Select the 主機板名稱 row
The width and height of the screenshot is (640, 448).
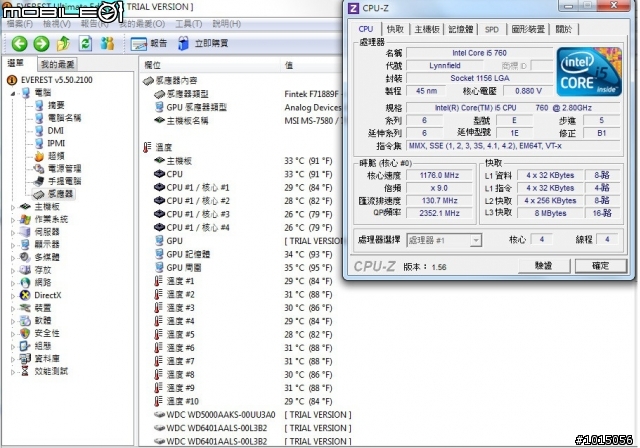click(x=187, y=121)
